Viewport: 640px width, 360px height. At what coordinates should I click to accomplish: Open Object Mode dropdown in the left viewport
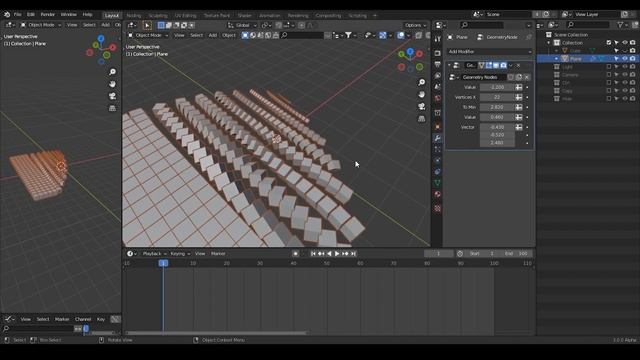pos(40,25)
